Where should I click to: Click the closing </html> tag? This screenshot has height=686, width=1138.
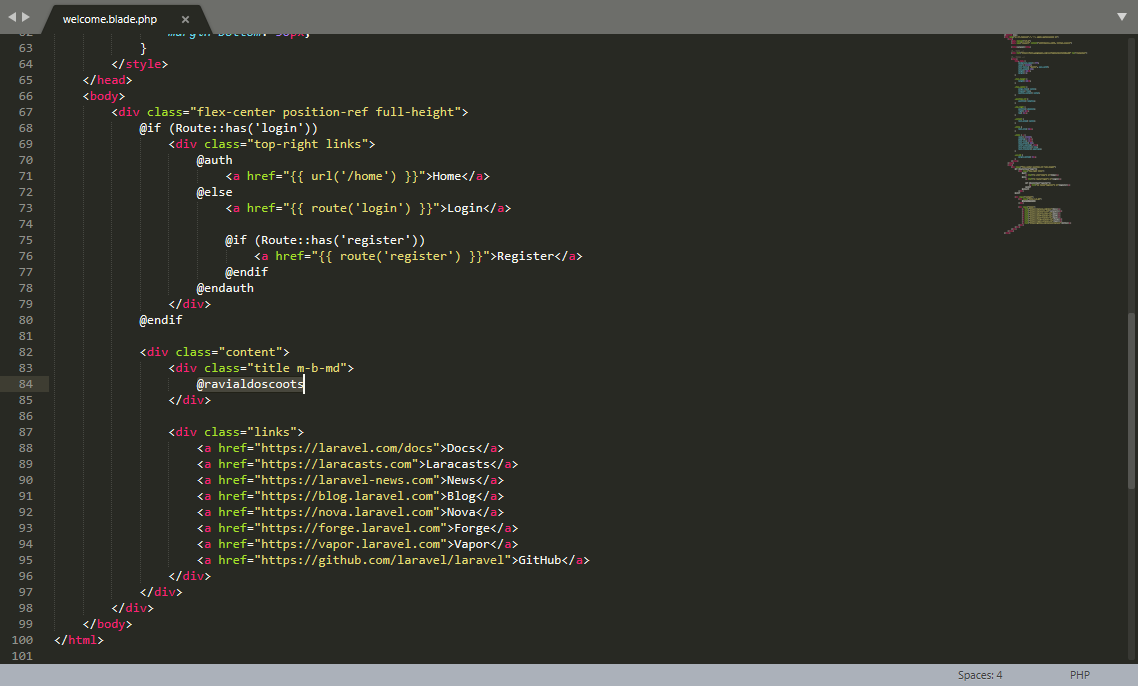coord(79,640)
